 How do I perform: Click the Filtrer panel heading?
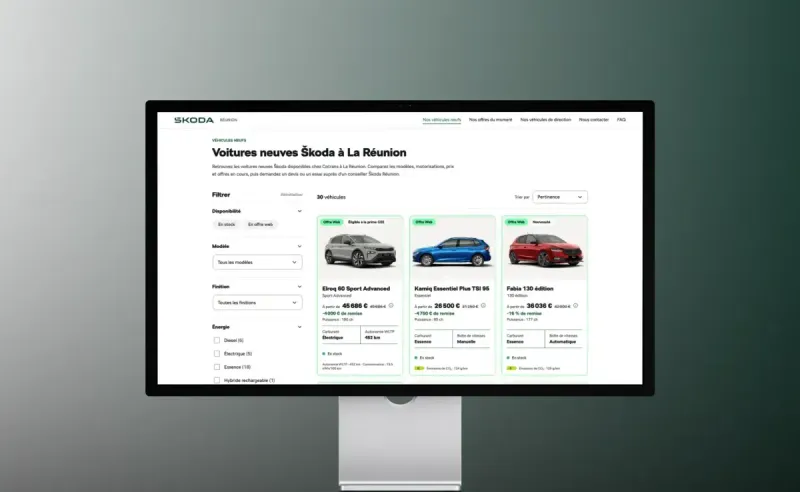tap(221, 195)
